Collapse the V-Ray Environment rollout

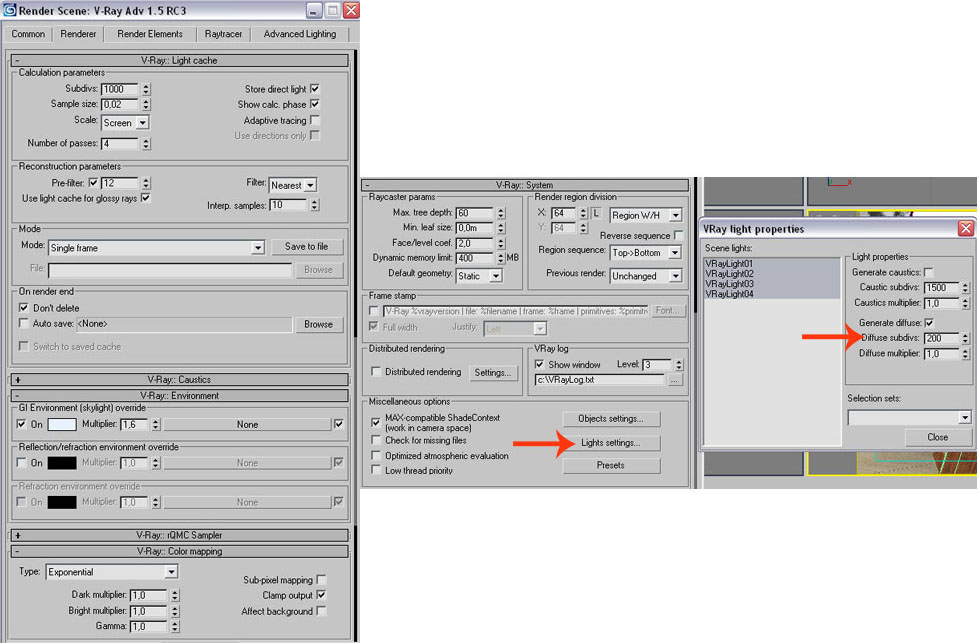(x=179, y=396)
